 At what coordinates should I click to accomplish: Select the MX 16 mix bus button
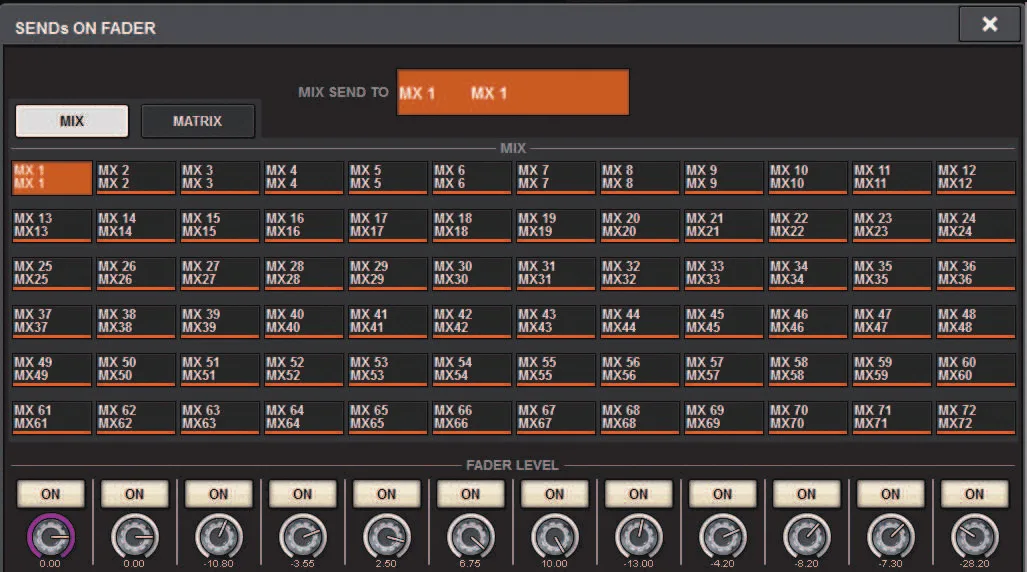coord(303,225)
